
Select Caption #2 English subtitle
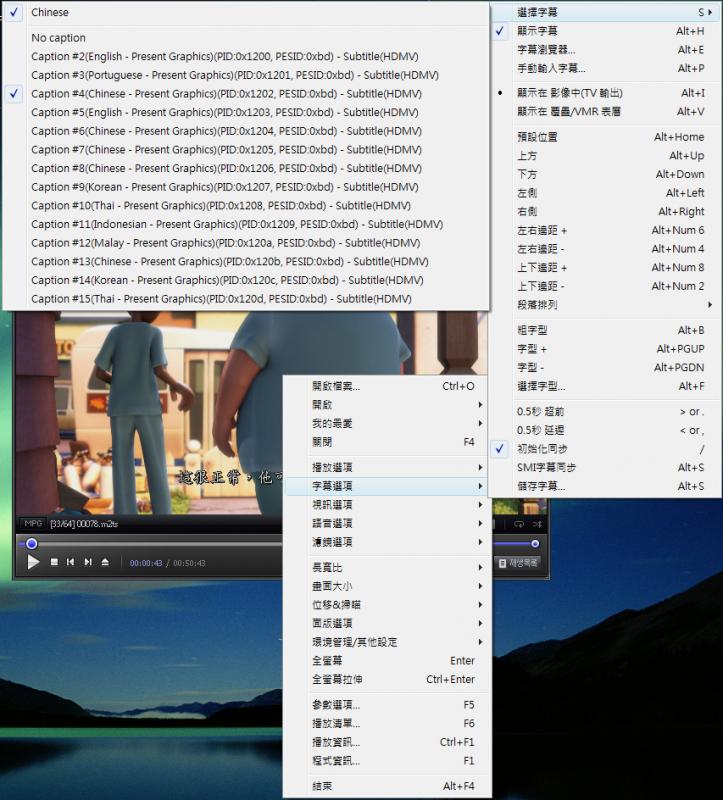pos(246,56)
